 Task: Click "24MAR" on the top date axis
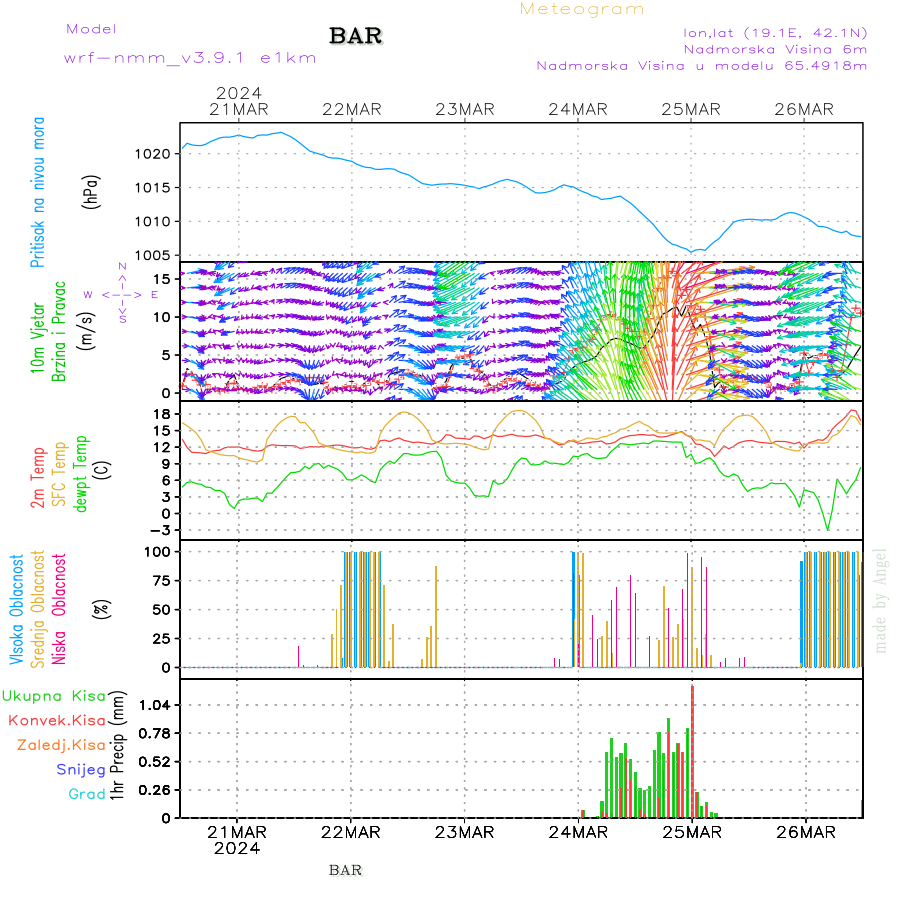point(578,109)
